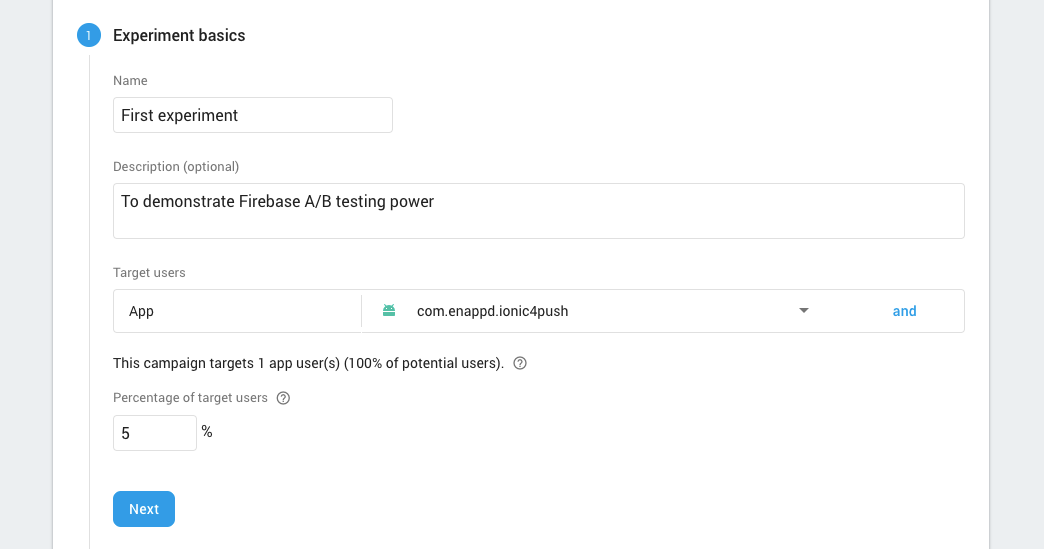Open help icon next to Percentage of target users
The image size is (1044, 549).
tap(283, 398)
